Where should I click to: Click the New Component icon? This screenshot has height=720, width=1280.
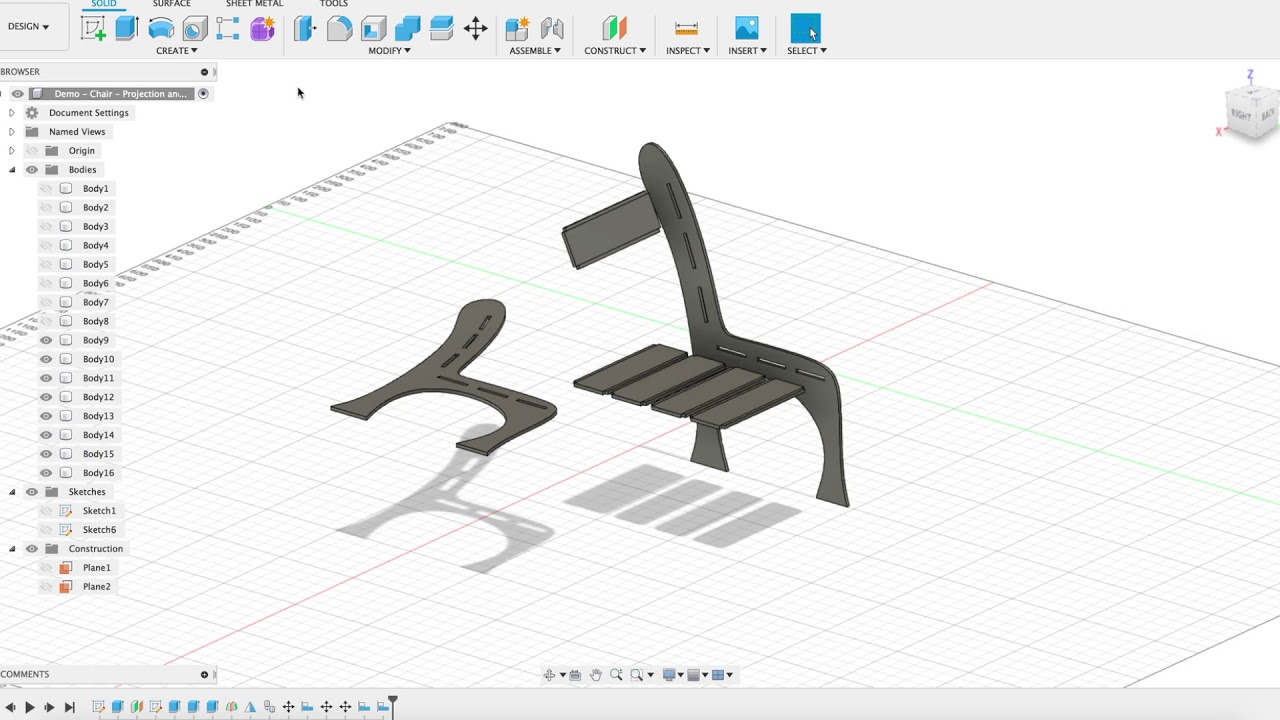tap(517, 28)
